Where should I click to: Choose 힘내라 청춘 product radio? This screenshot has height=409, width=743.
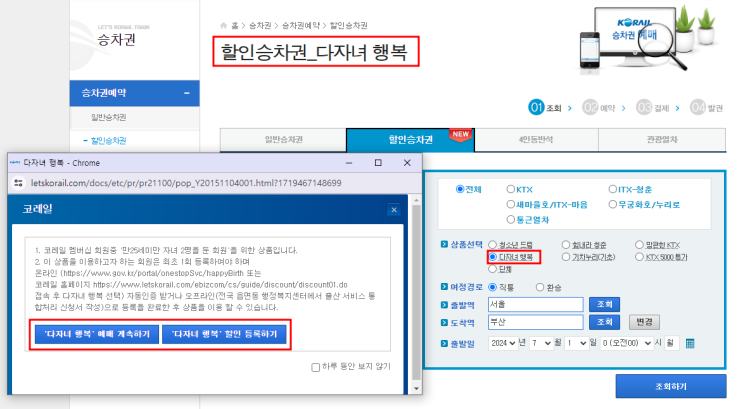click(x=566, y=245)
